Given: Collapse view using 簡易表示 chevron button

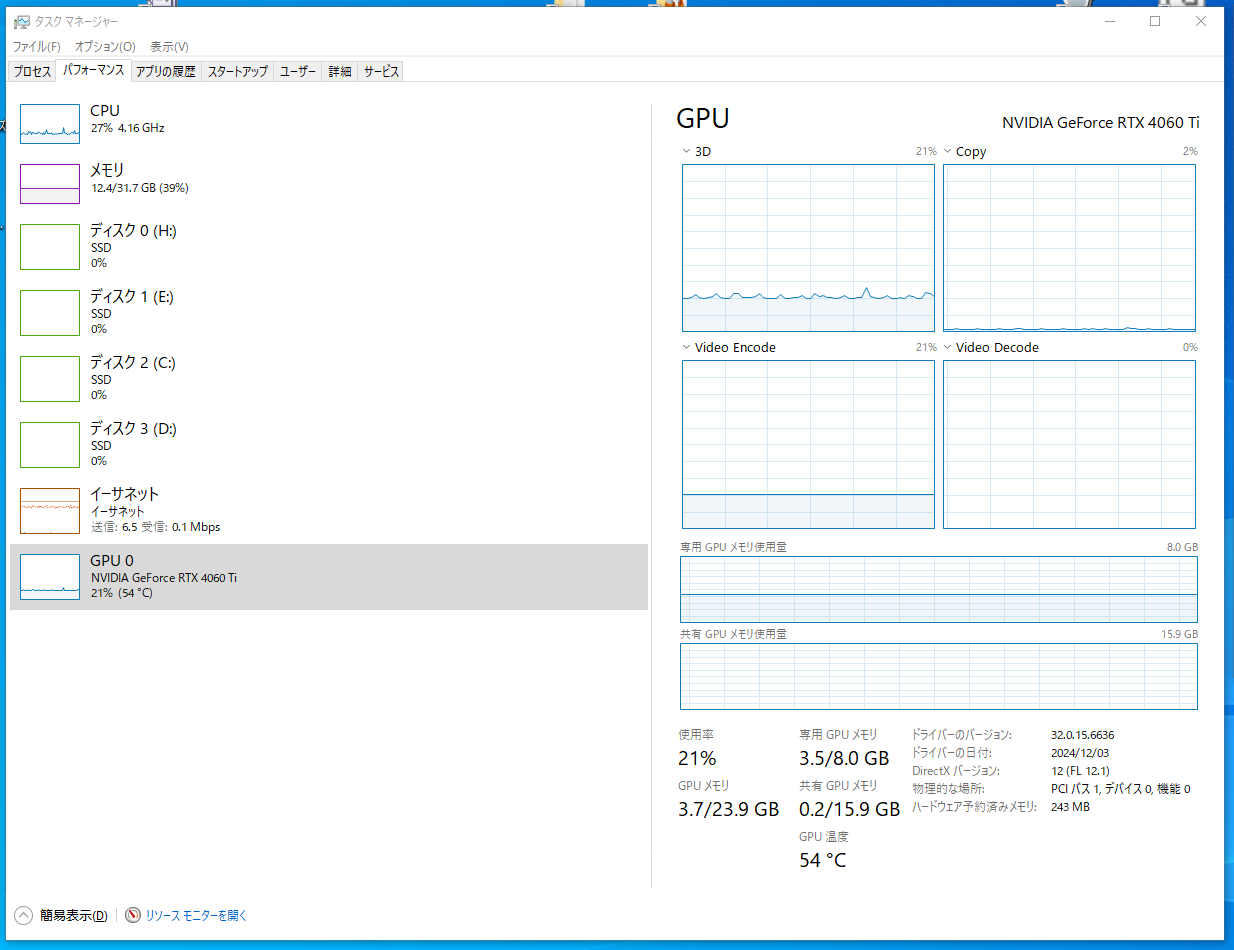Looking at the screenshot, I should click(x=23, y=915).
